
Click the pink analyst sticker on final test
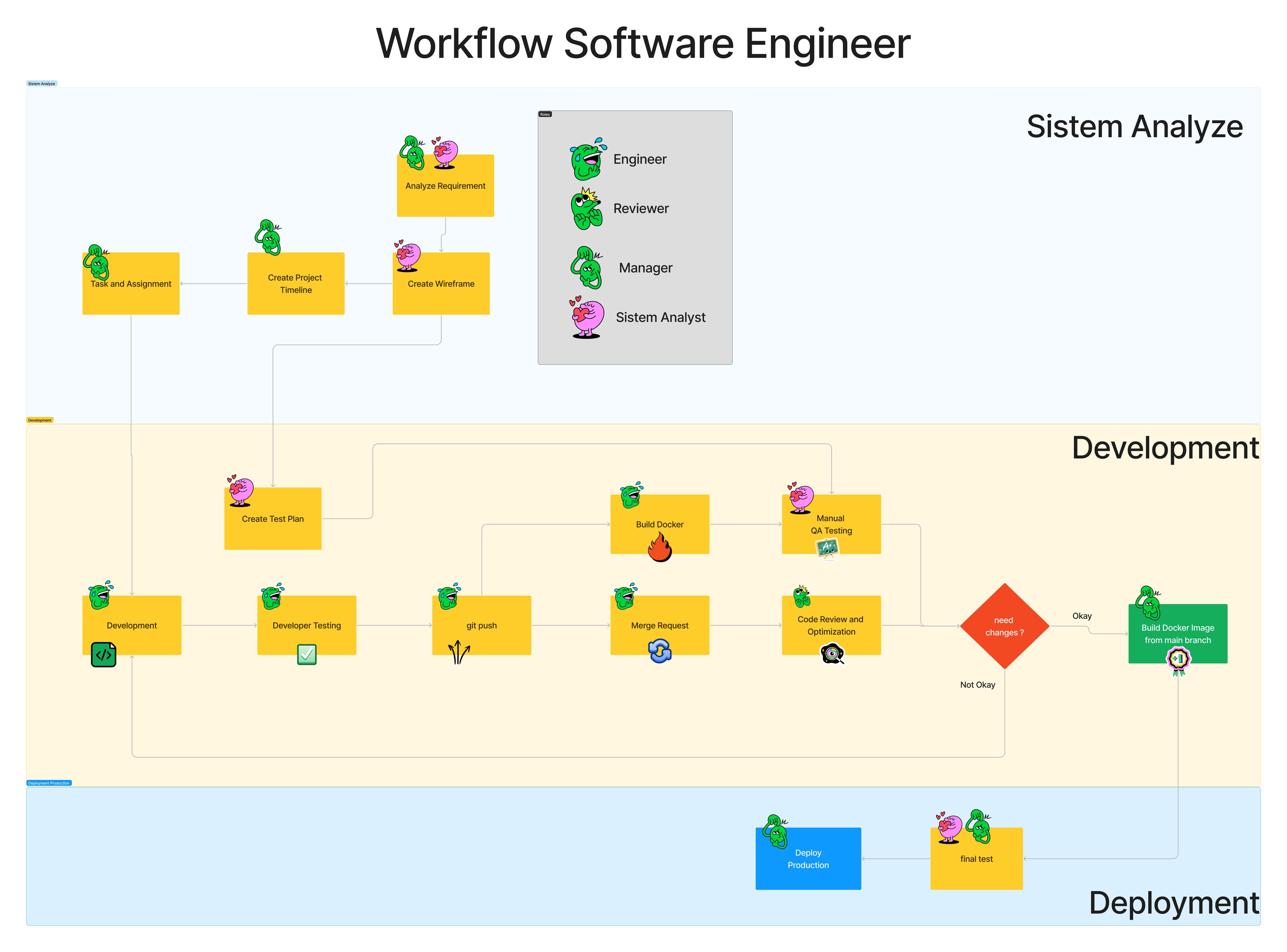(x=949, y=828)
